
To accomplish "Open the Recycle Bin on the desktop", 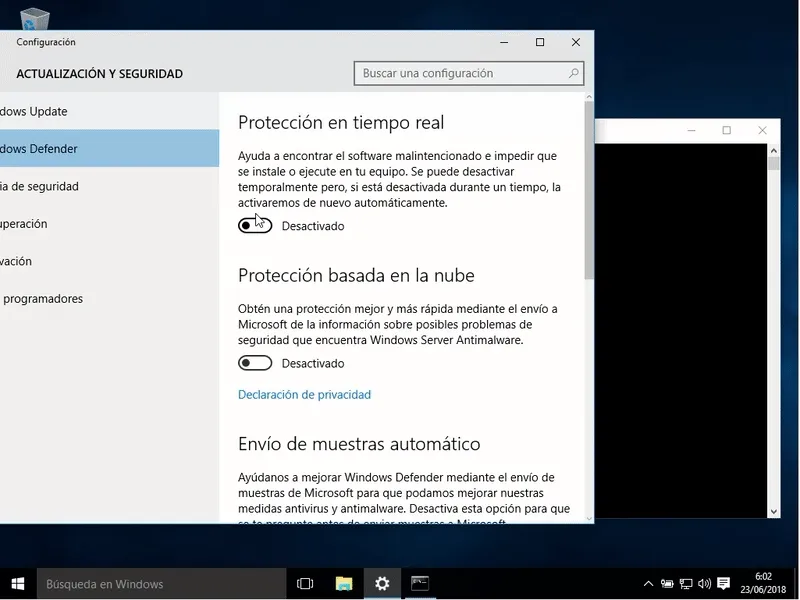I will point(35,18).
